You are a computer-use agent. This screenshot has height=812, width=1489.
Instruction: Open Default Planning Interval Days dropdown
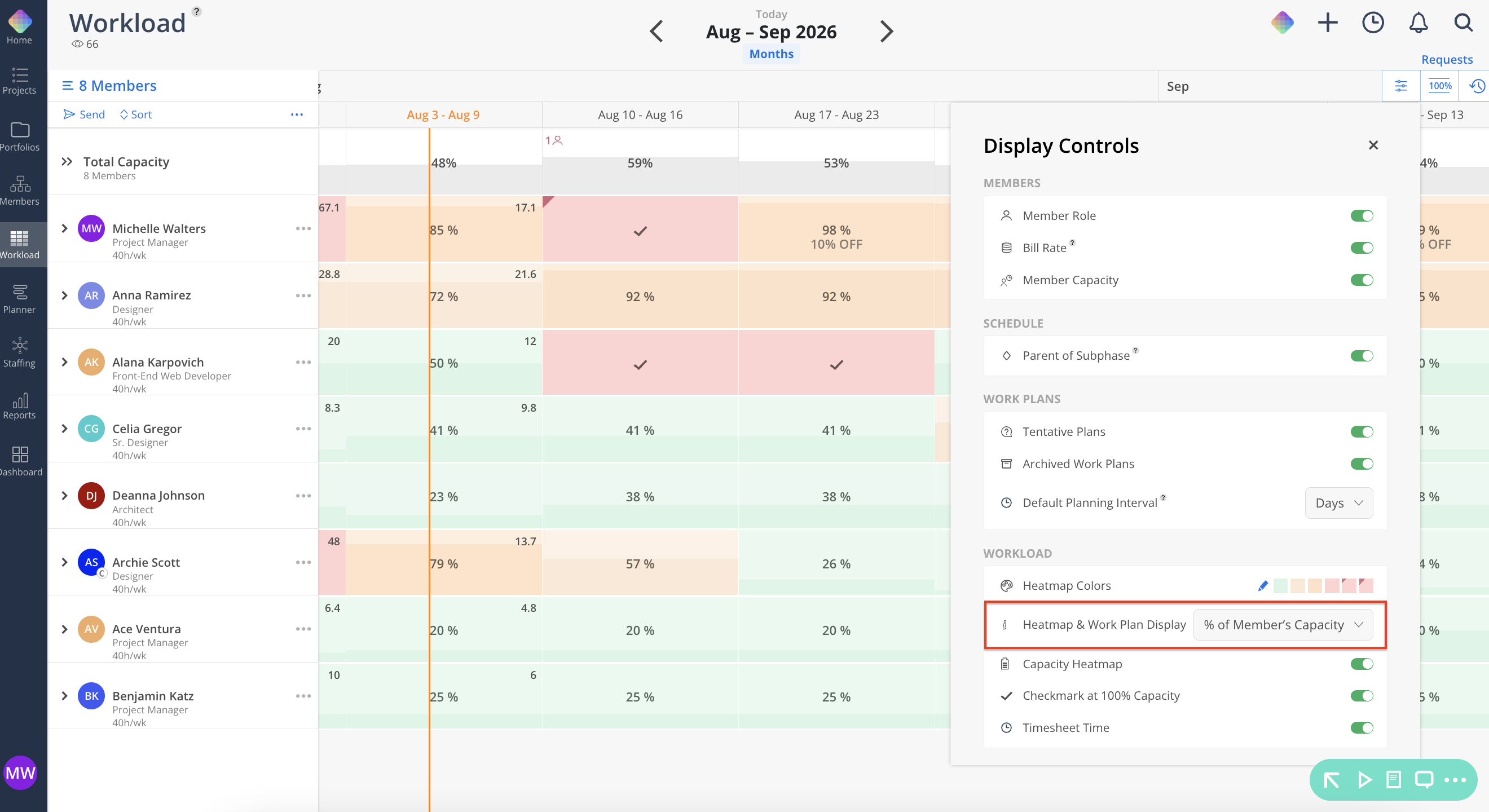click(x=1338, y=503)
